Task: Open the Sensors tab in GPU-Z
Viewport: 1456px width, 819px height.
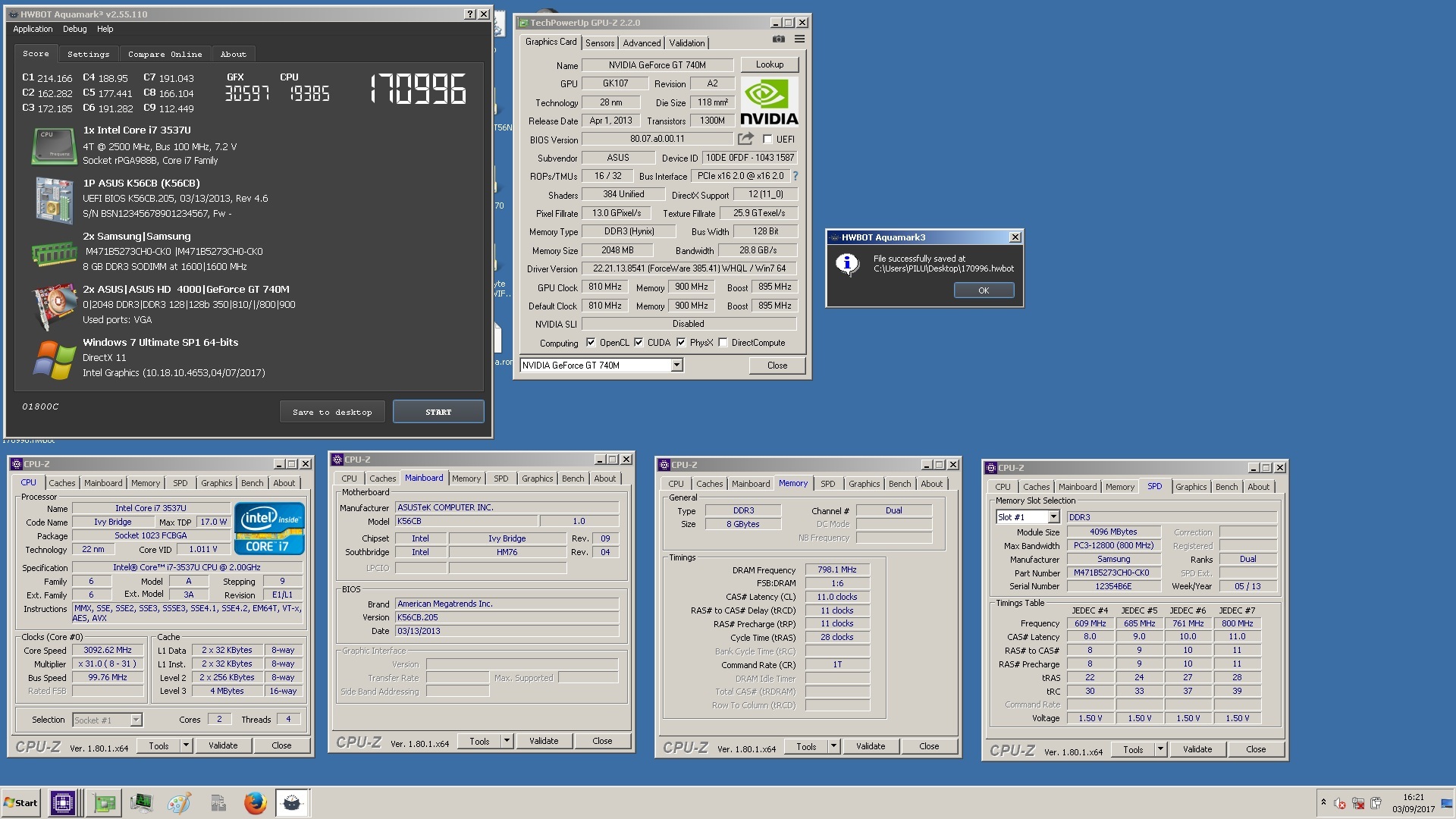Action: (600, 43)
